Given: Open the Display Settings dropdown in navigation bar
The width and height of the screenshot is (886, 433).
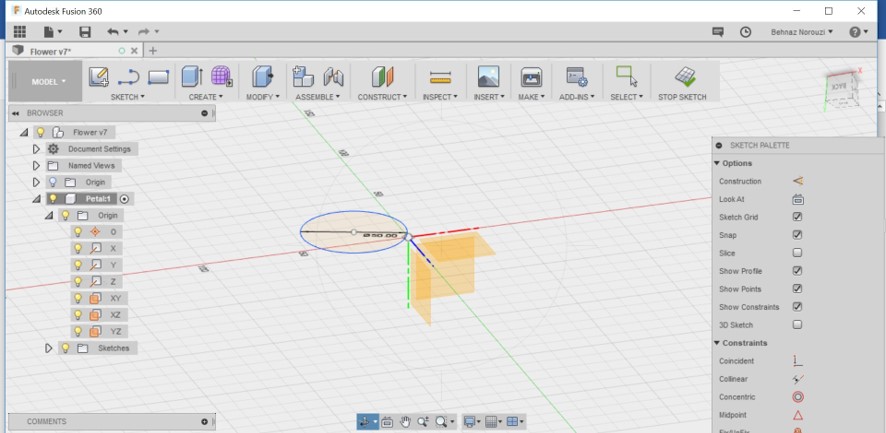Looking at the screenshot, I should pyautogui.click(x=471, y=422).
